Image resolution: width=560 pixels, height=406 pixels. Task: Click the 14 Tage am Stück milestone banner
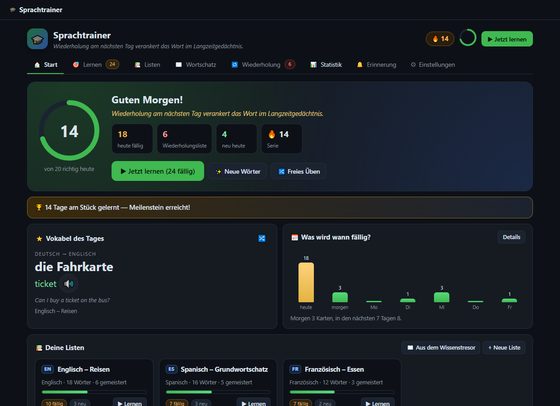point(280,207)
